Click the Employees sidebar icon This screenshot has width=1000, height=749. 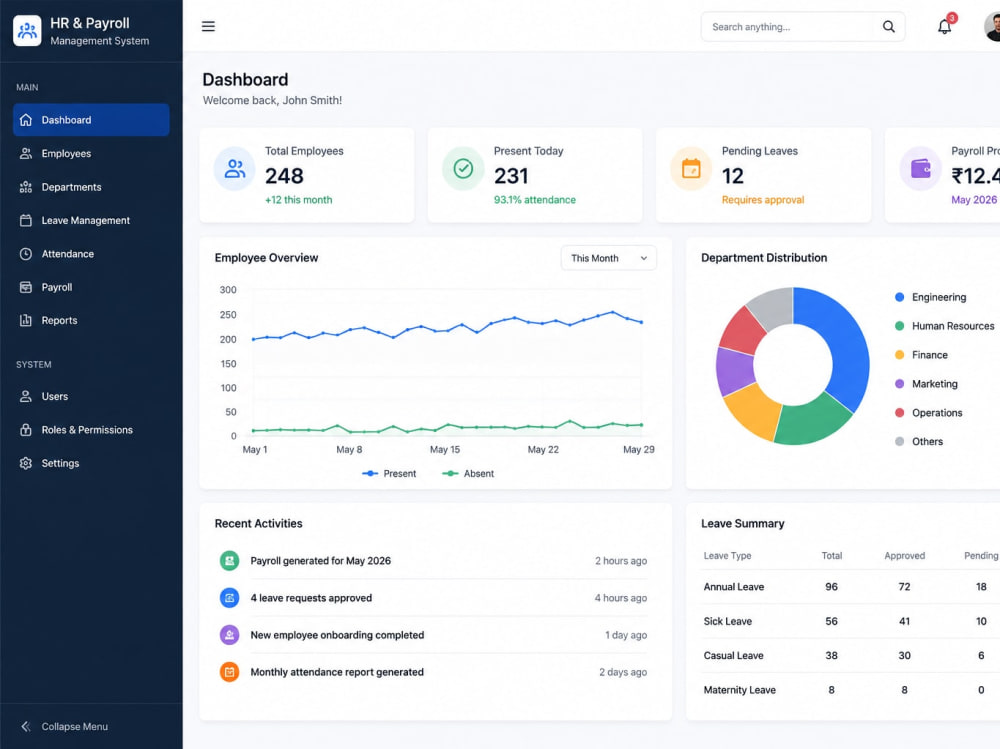point(26,153)
